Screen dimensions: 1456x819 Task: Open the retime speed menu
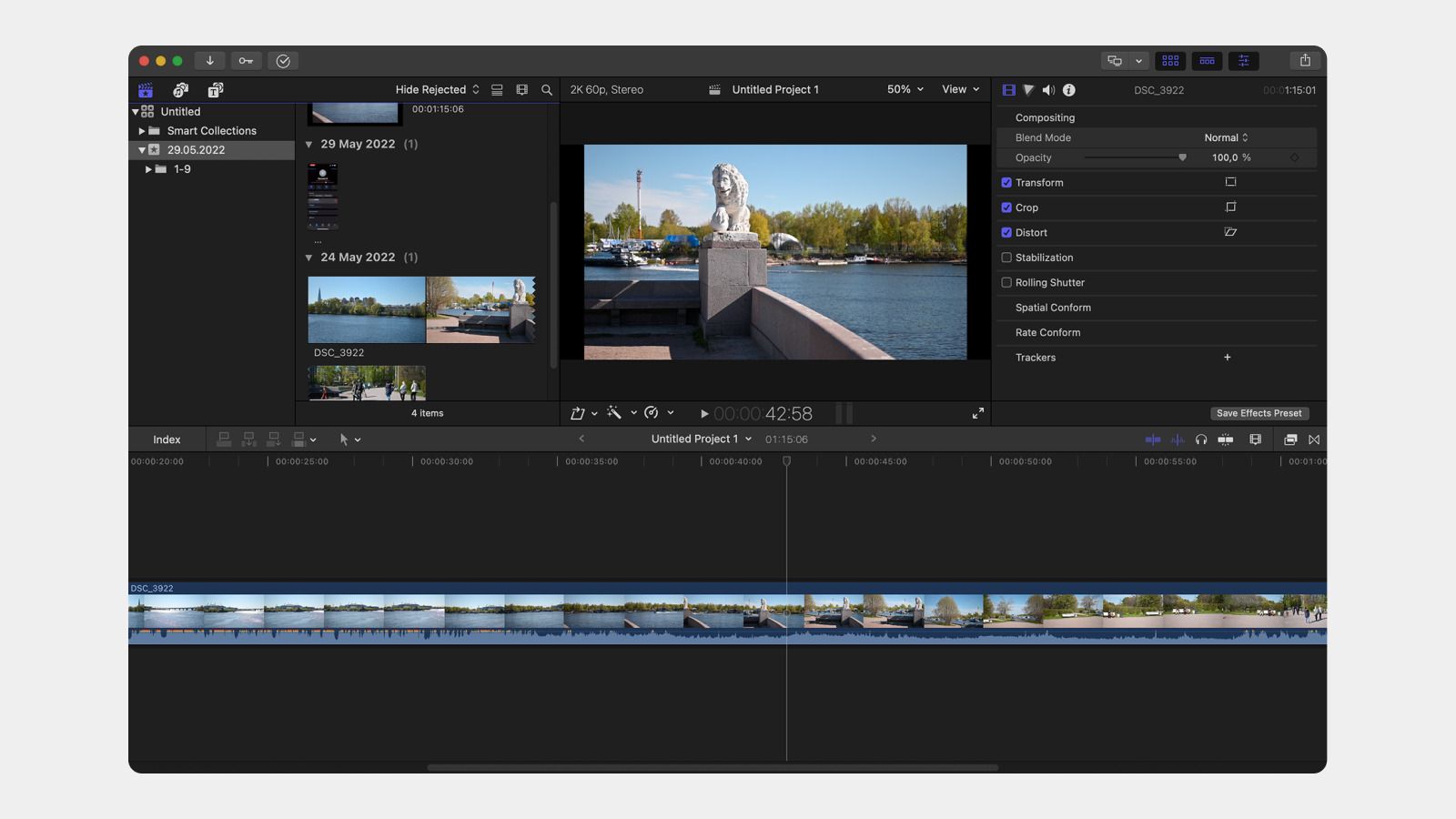[x=659, y=413]
